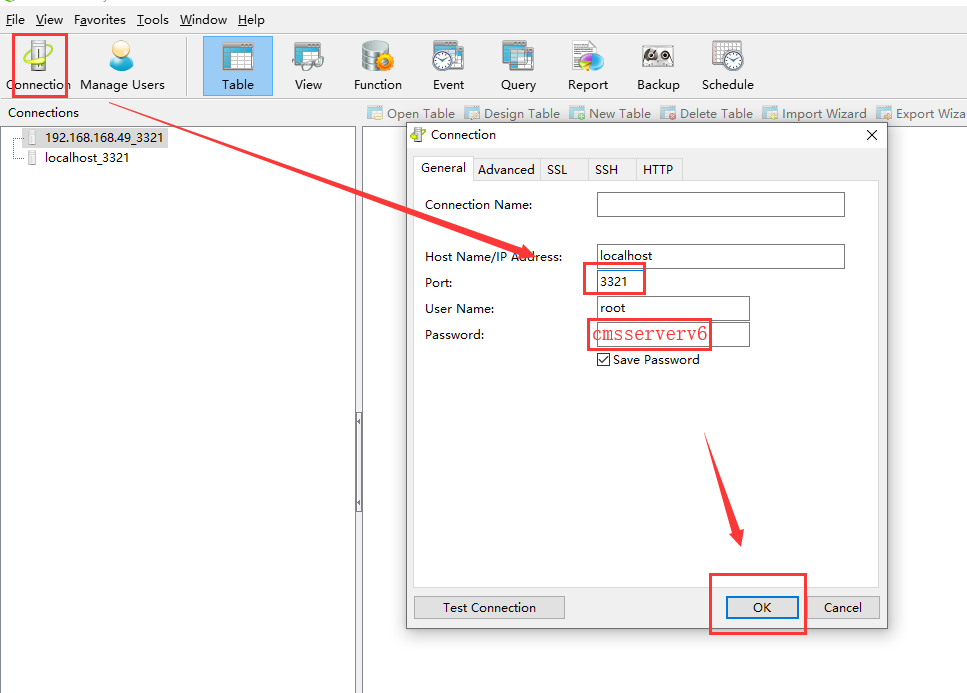The image size is (967, 693).
Task: Open the Function objects icon
Action: click(377, 65)
